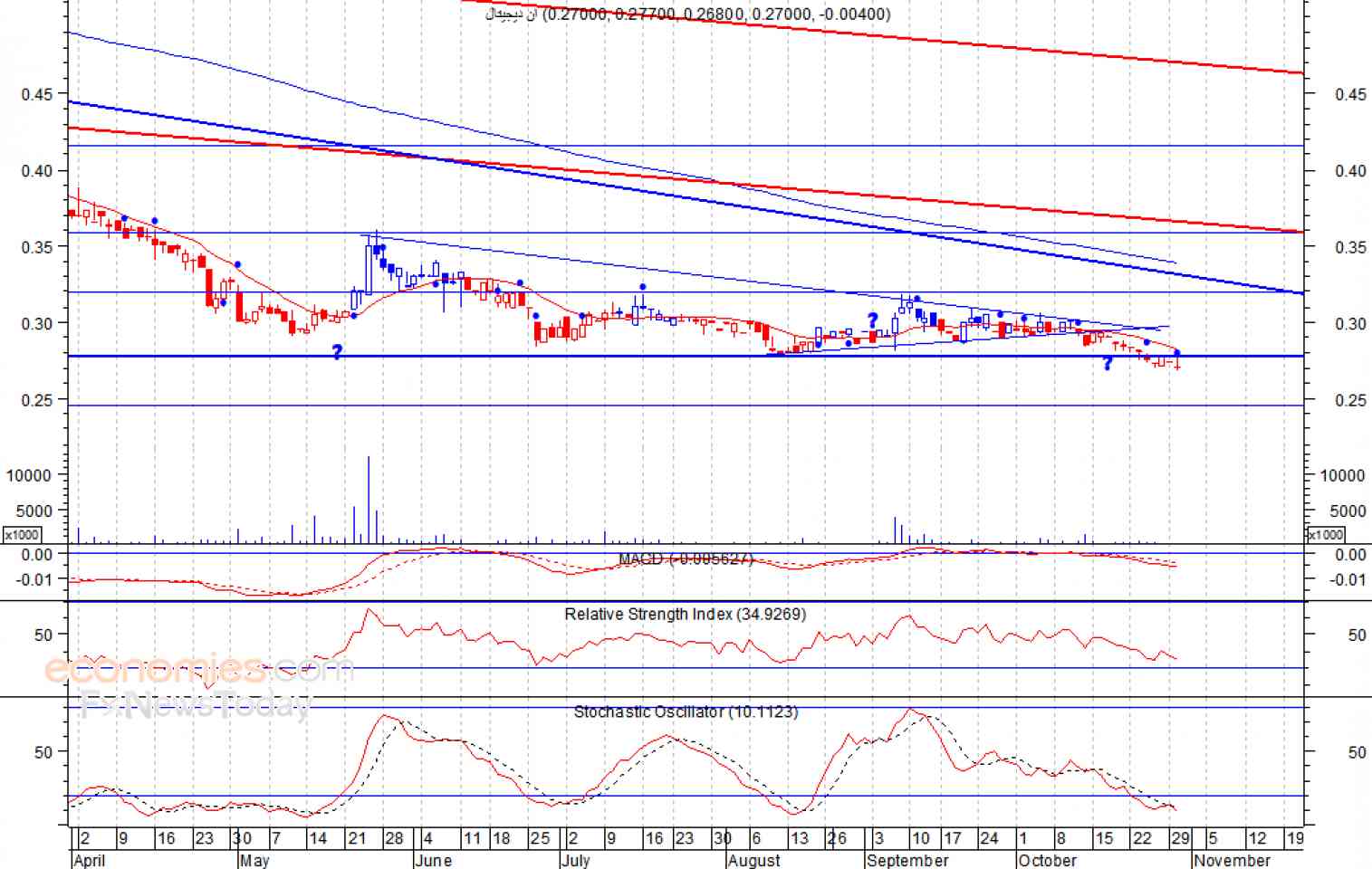This screenshot has width=1372, height=869.
Task: Click the August month label
Action: coord(754,860)
